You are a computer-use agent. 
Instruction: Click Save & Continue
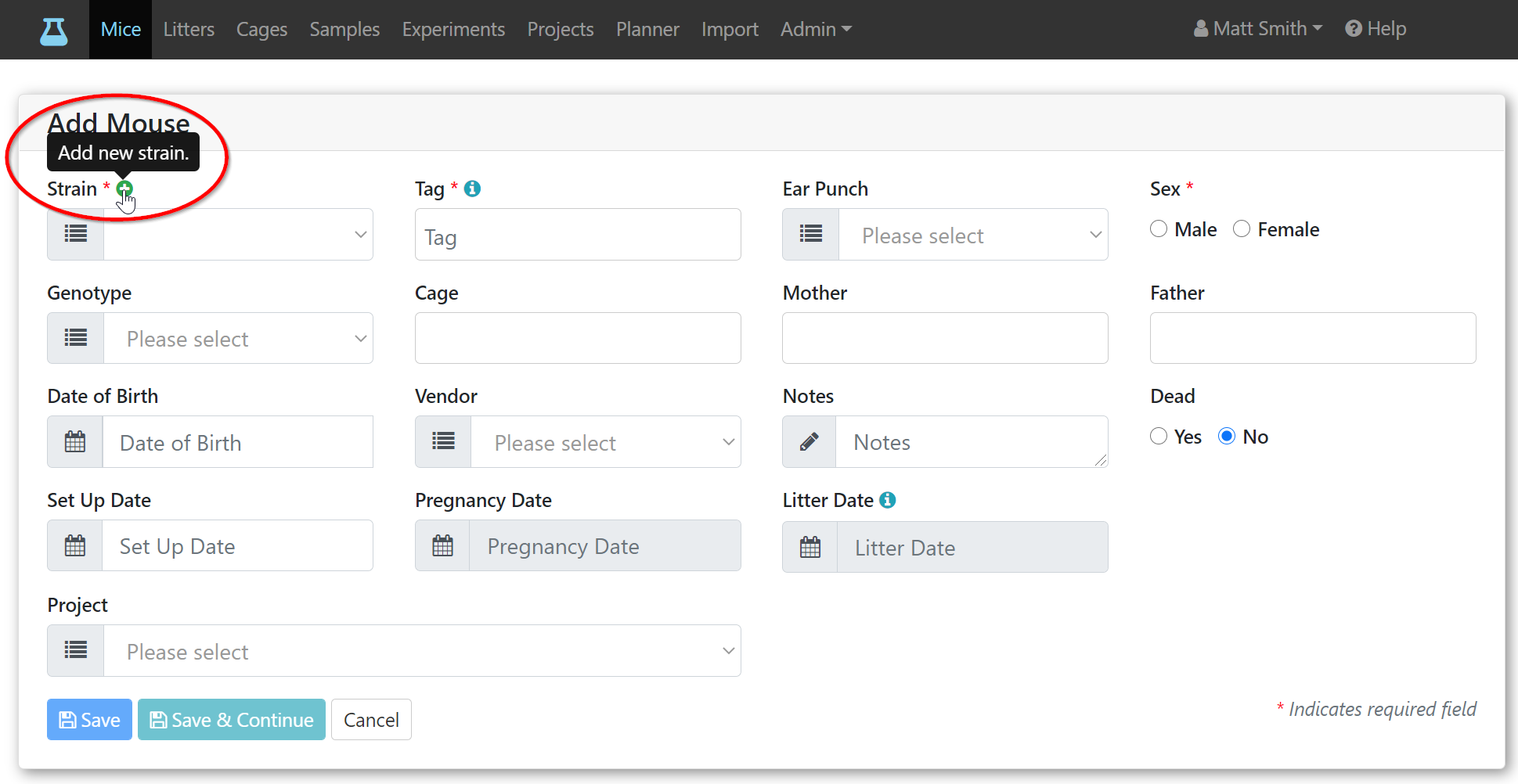click(232, 719)
